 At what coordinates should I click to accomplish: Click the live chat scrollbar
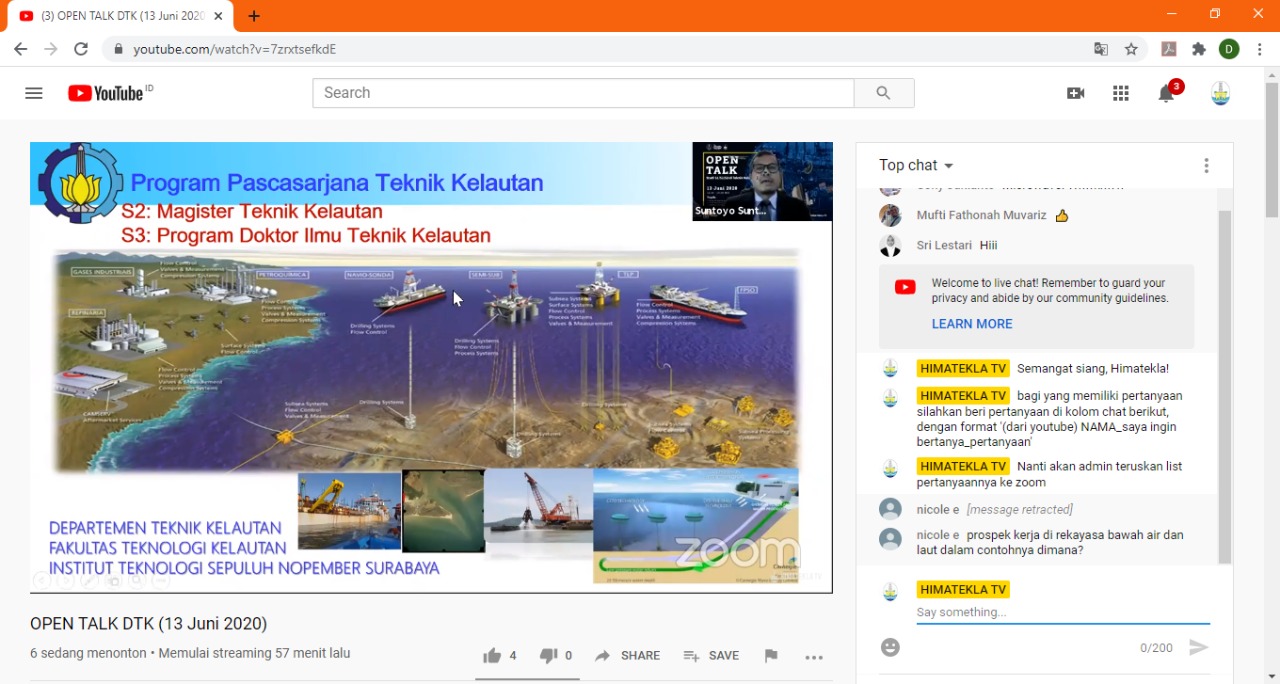pyautogui.click(x=1225, y=388)
